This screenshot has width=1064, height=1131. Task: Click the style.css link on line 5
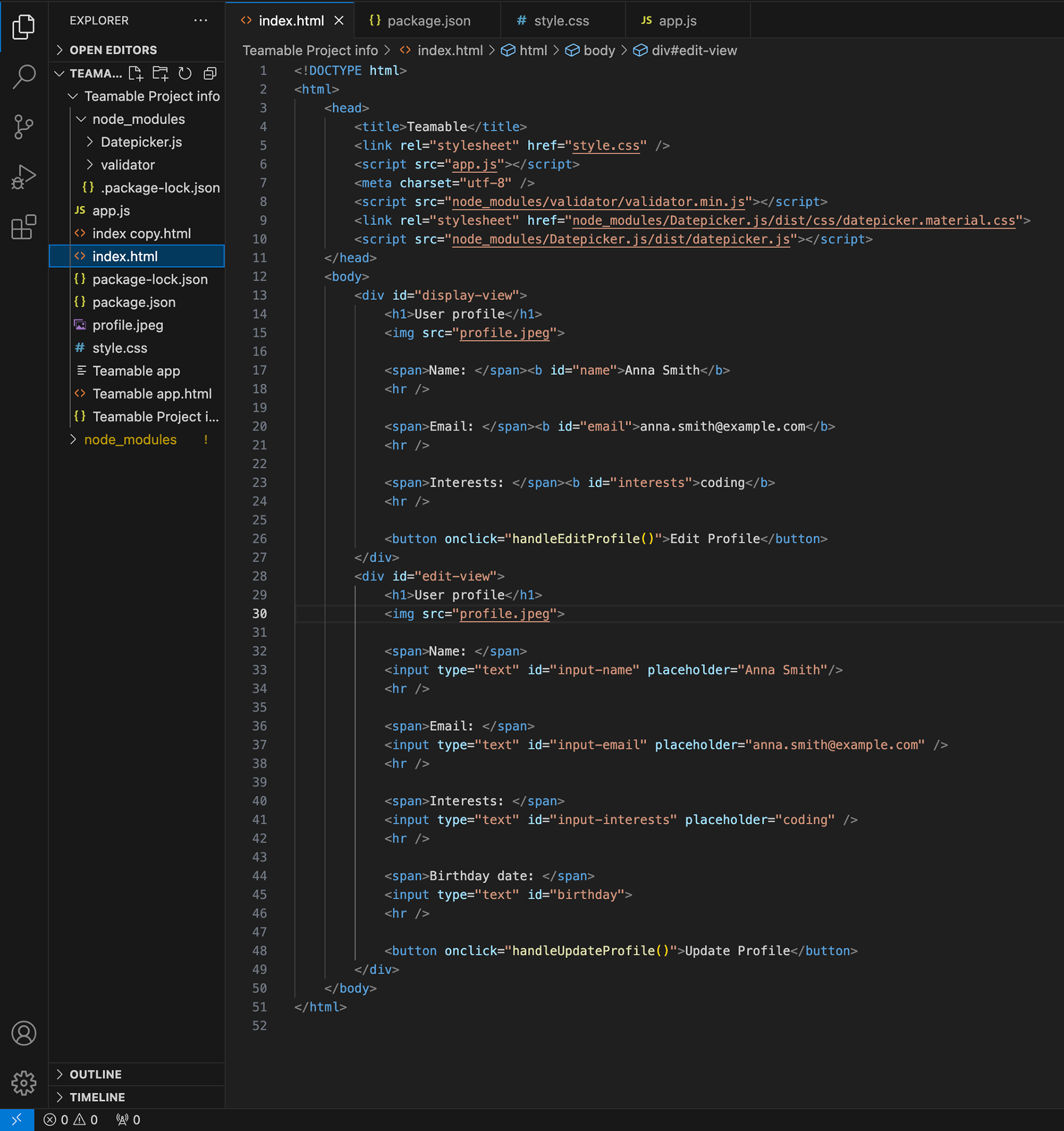tap(606, 146)
